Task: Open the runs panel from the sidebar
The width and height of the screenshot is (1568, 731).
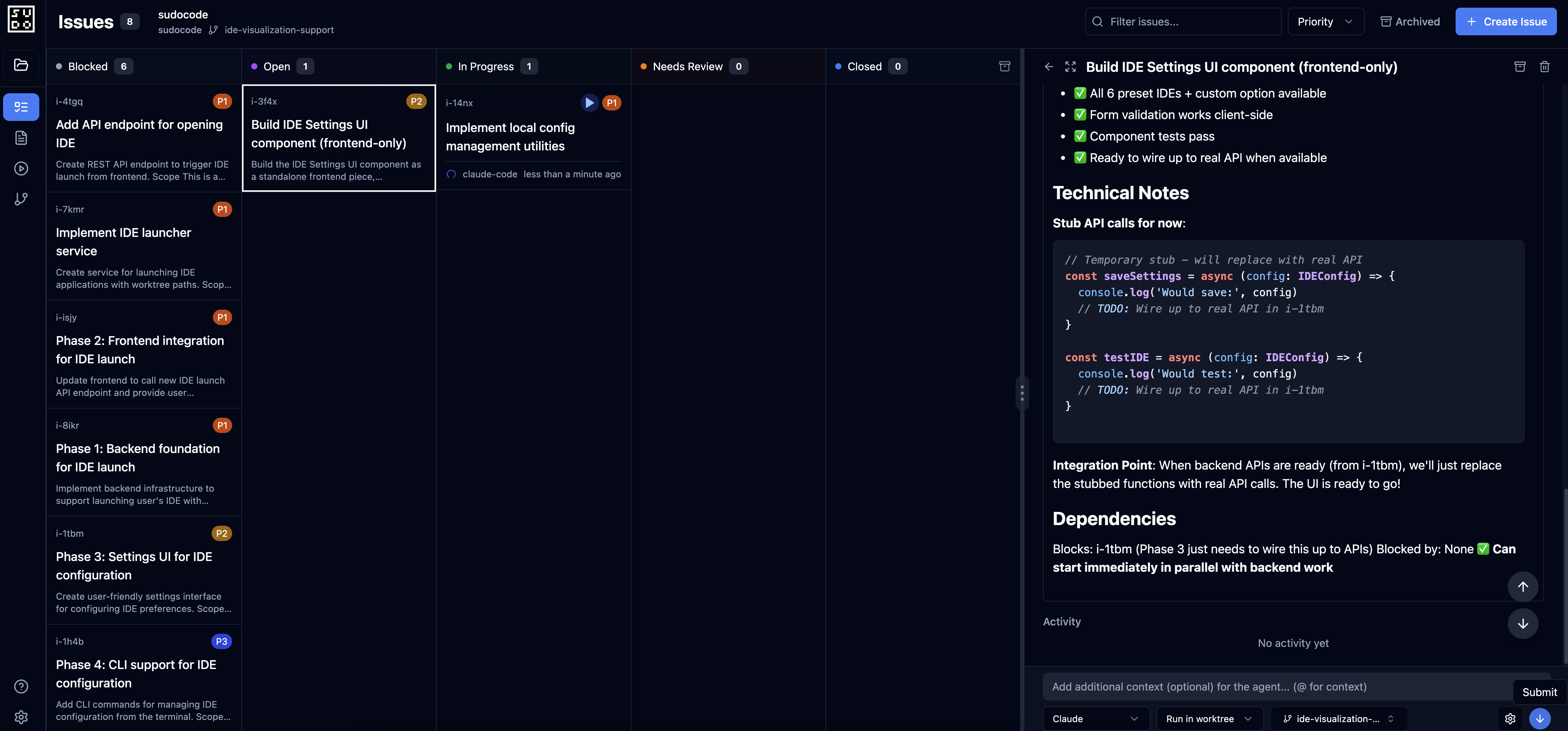Action: point(21,168)
